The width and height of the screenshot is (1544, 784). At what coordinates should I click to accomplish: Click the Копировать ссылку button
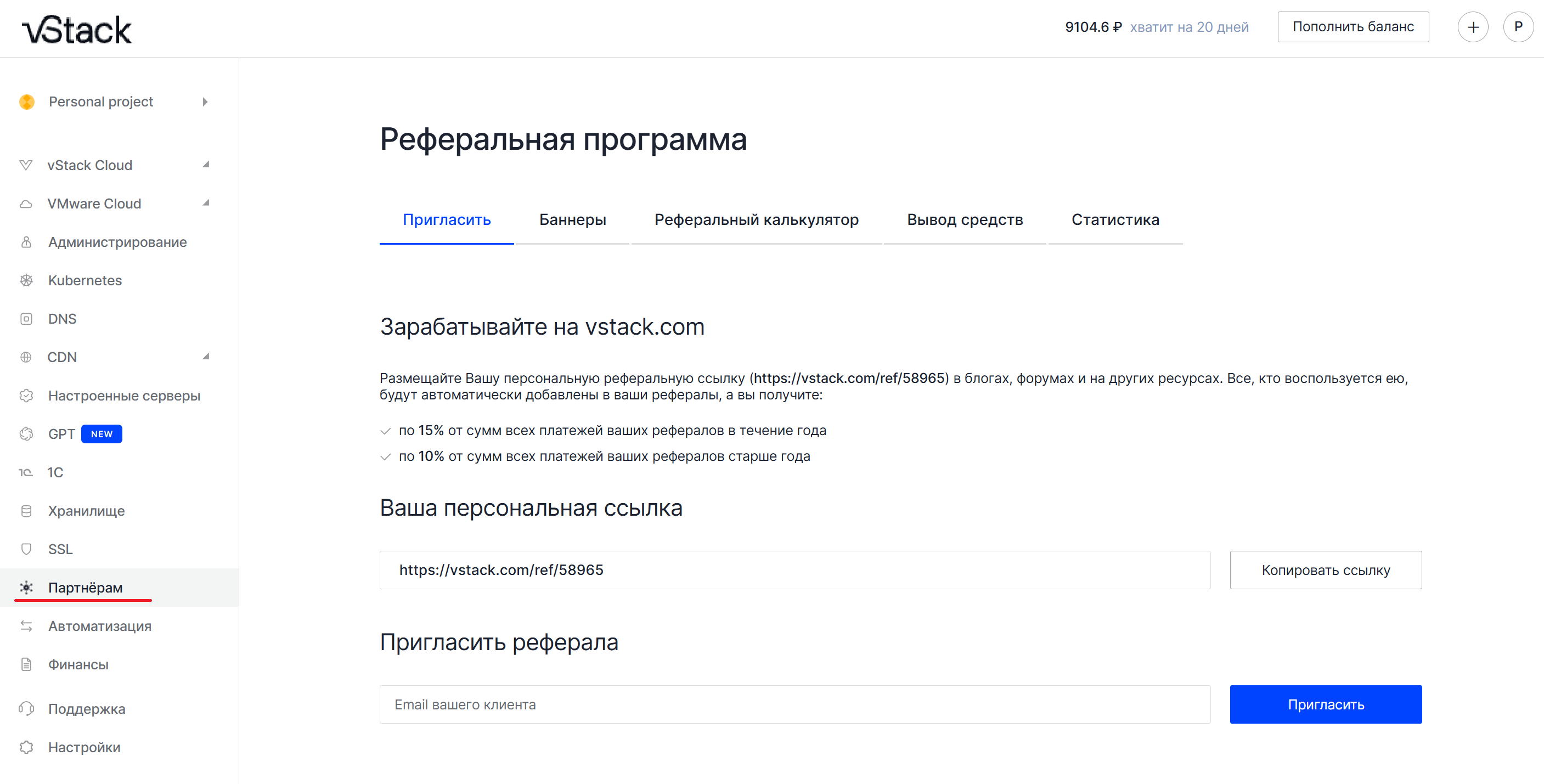tap(1325, 570)
